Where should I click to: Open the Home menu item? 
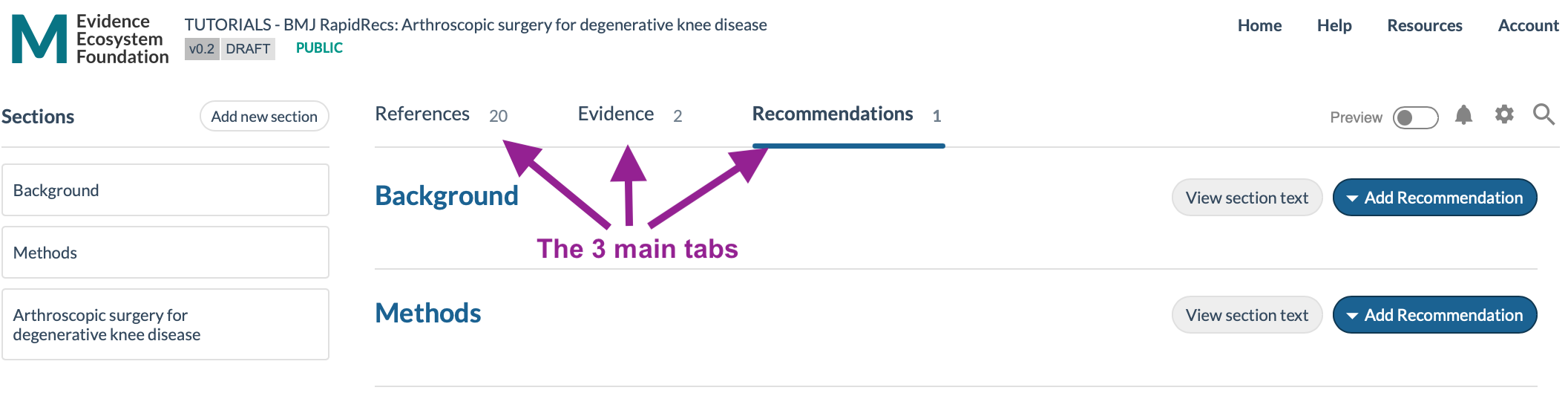pos(1259,25)
